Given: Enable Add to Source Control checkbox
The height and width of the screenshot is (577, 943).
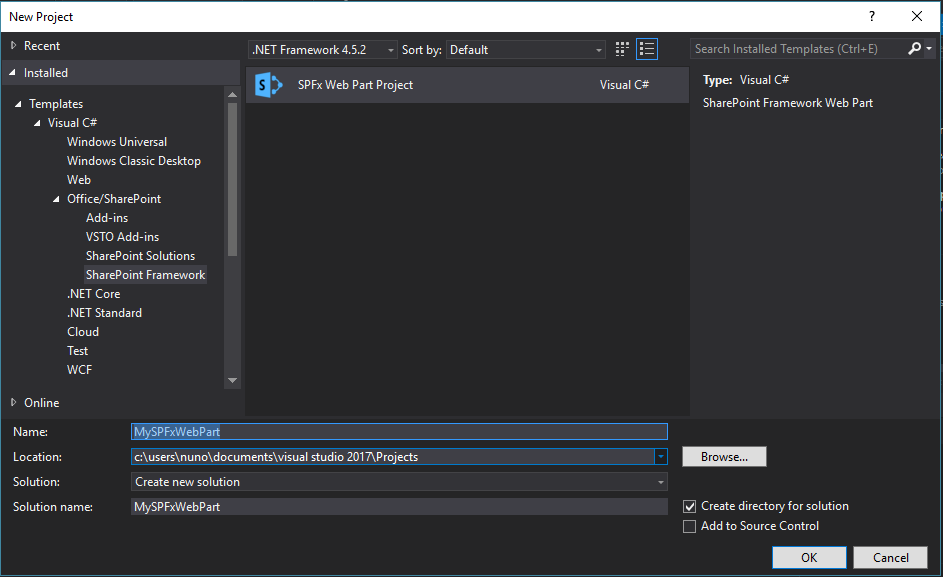Looking at the screenshot, I should (689, 526).
